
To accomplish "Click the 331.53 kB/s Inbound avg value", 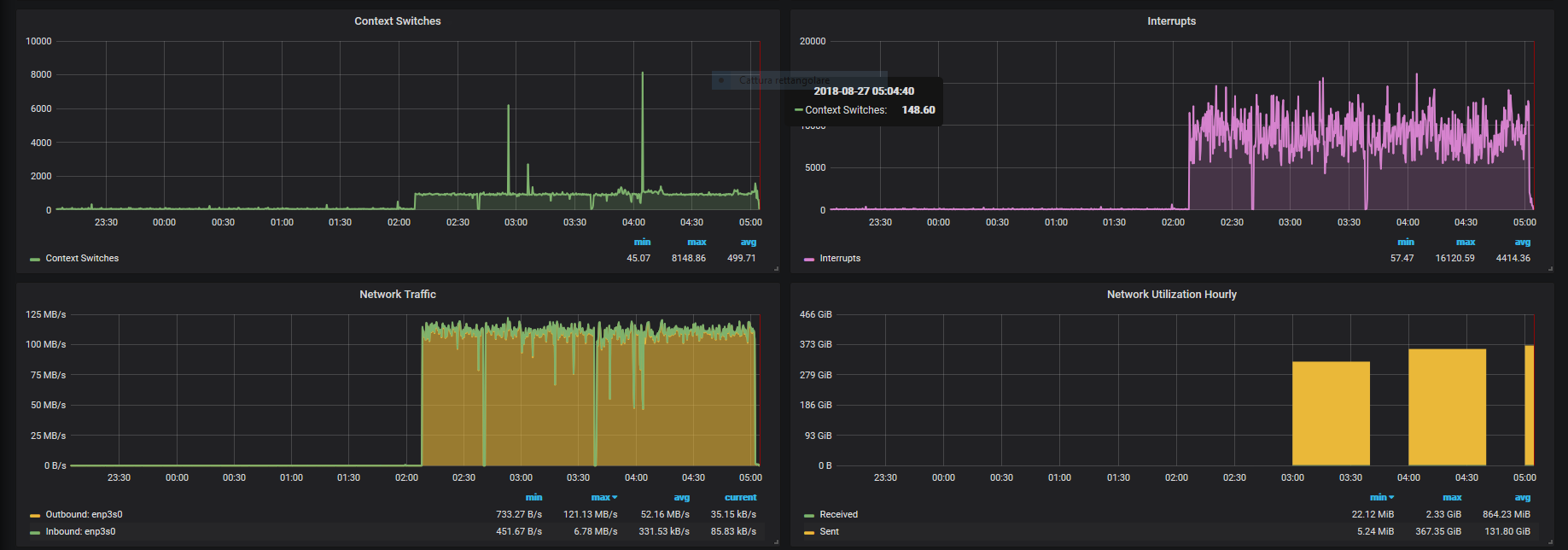I will pyautogui.click(x=664, y=531).
